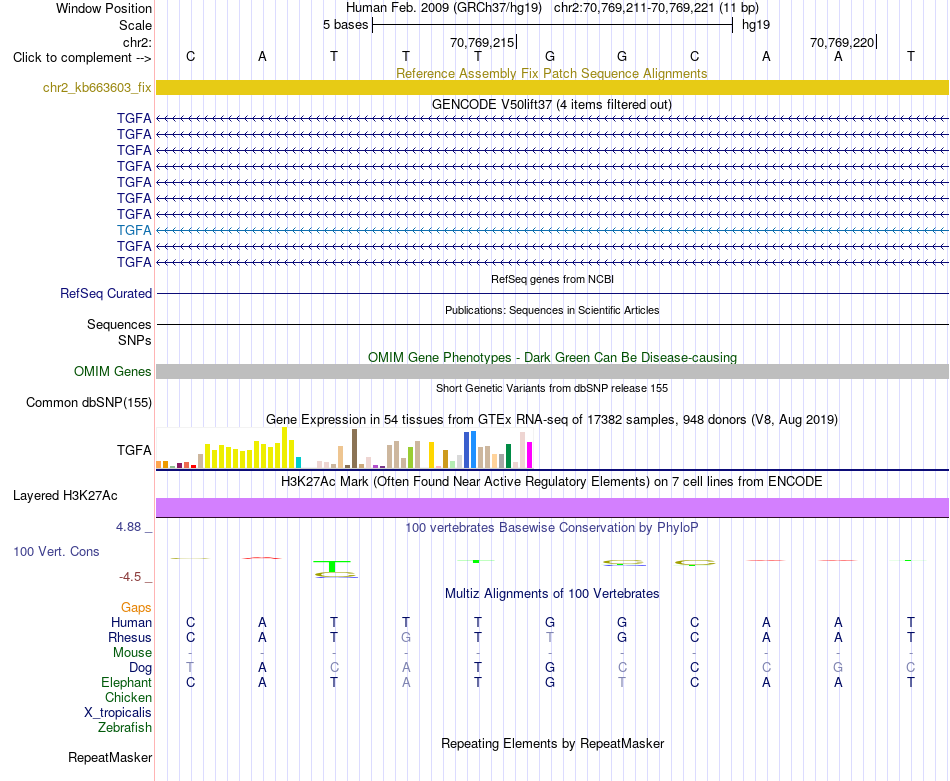Click the faint gray G in Dog row
The width and height of the screenshot is (950, 781).
pos(838,667)
